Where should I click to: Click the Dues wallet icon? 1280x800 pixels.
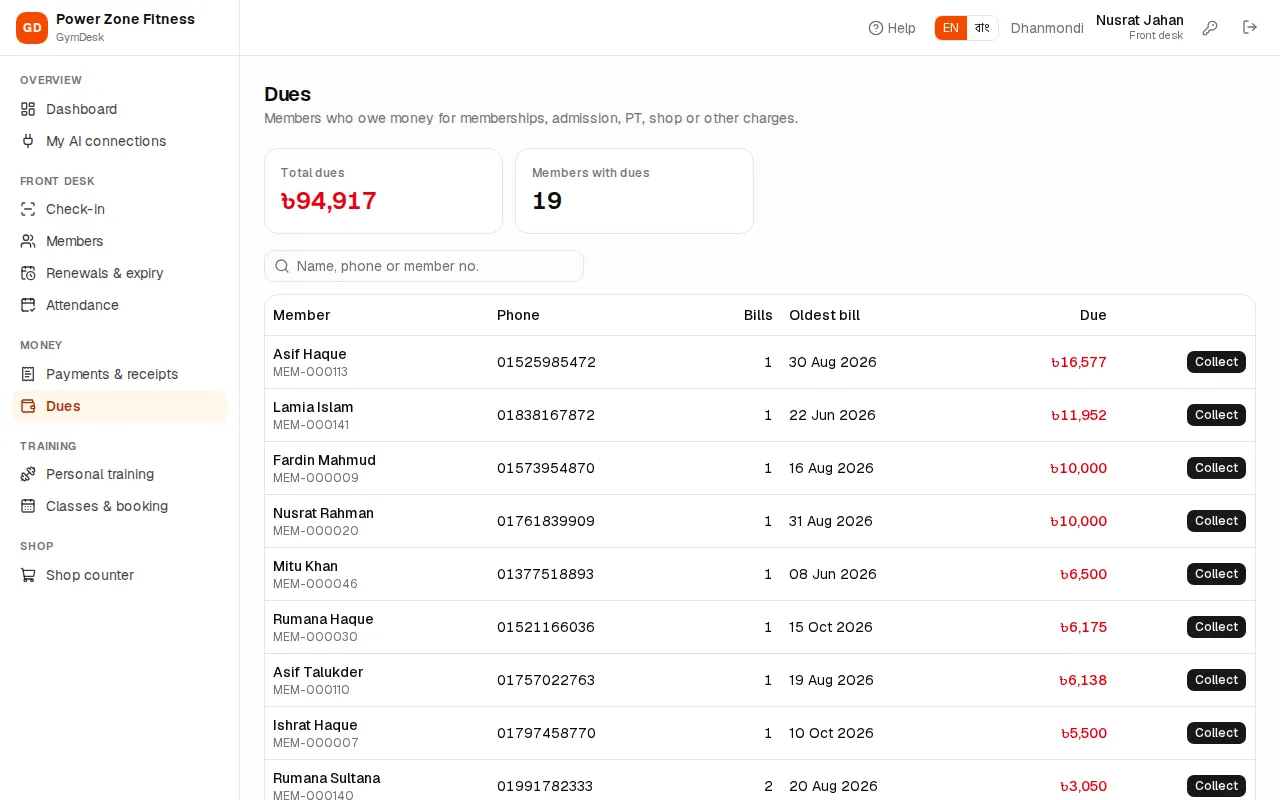coord(28,406)
